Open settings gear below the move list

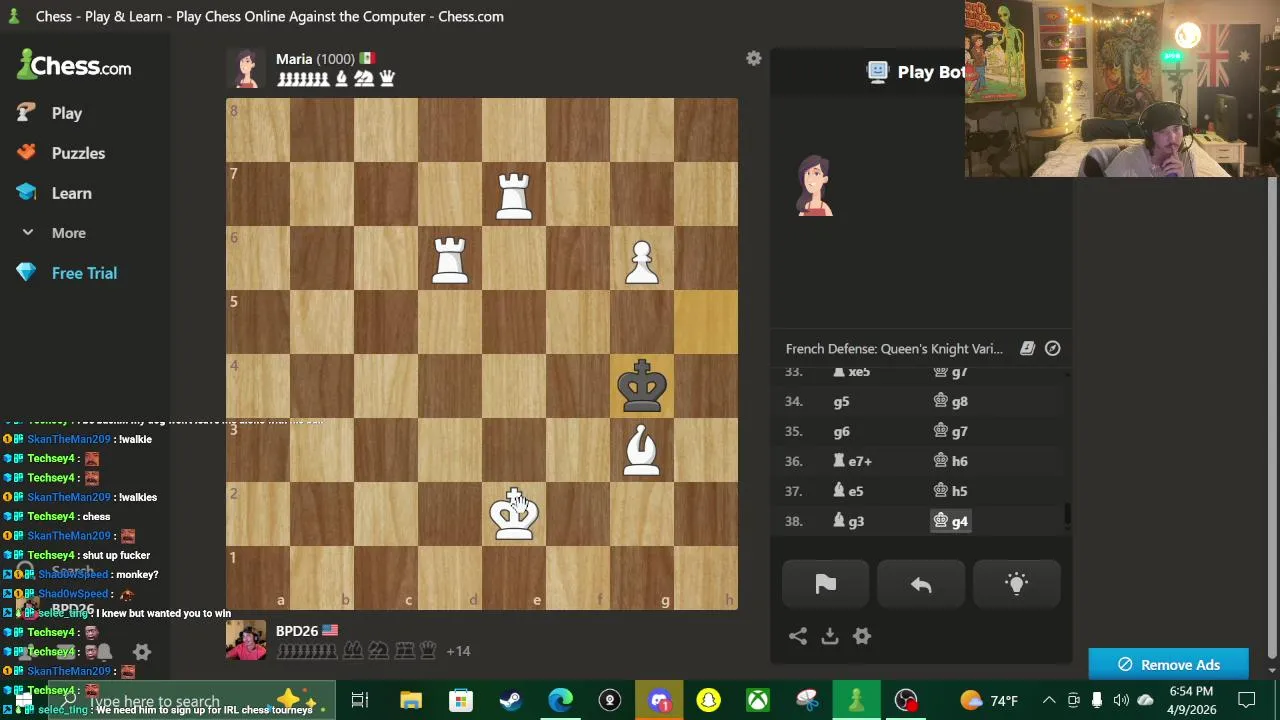coord(862,636)
